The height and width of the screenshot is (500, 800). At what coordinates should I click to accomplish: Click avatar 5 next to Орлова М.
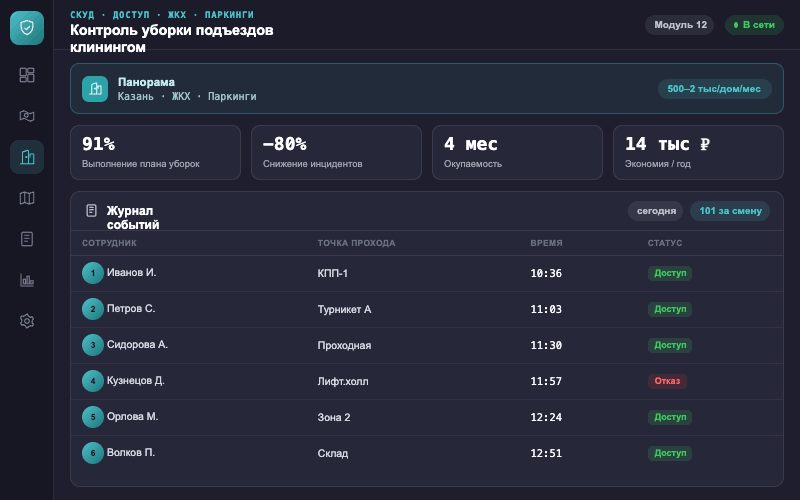93,417
